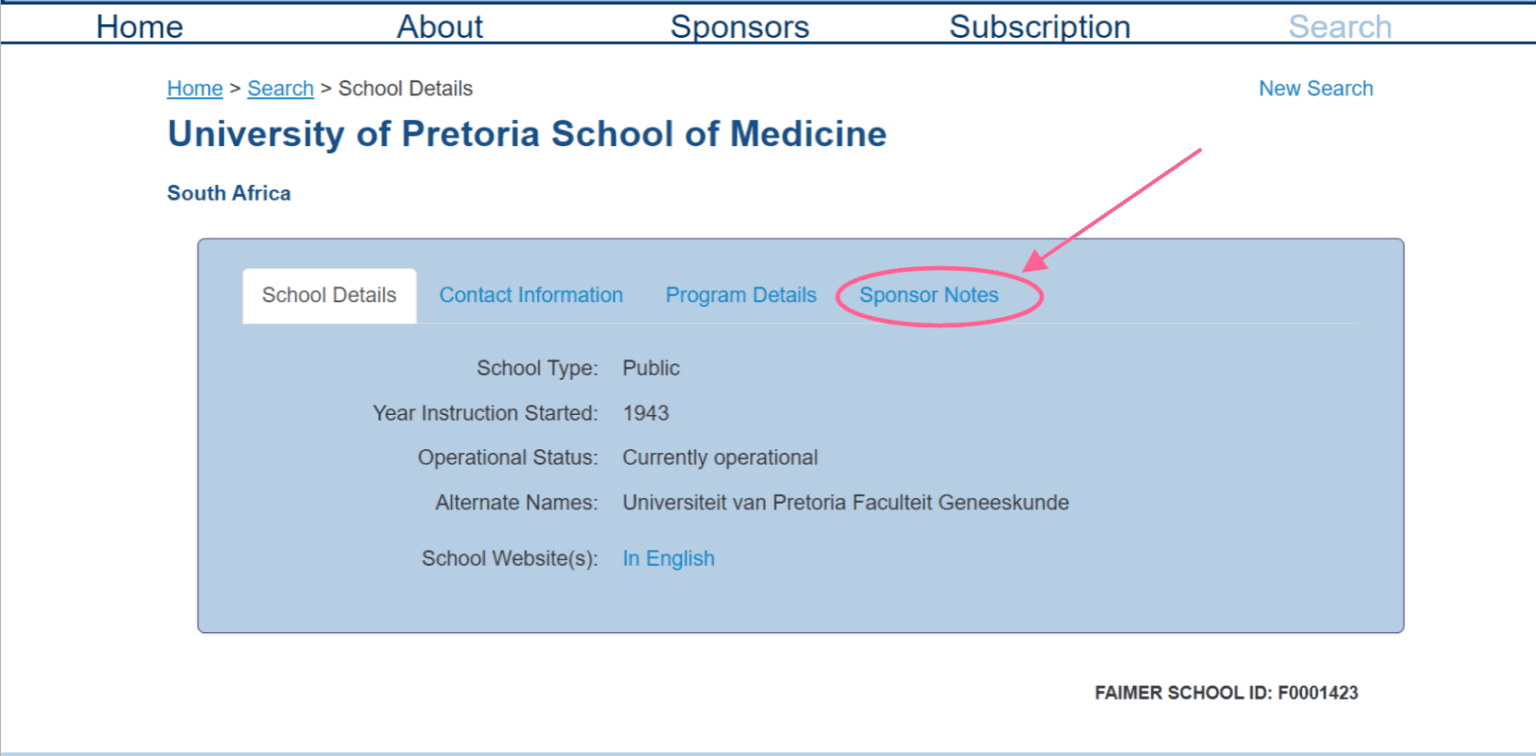The width and height of the screenshot is (1536, 756).
Task: Open the In English school website link
Action: (669, 558)
